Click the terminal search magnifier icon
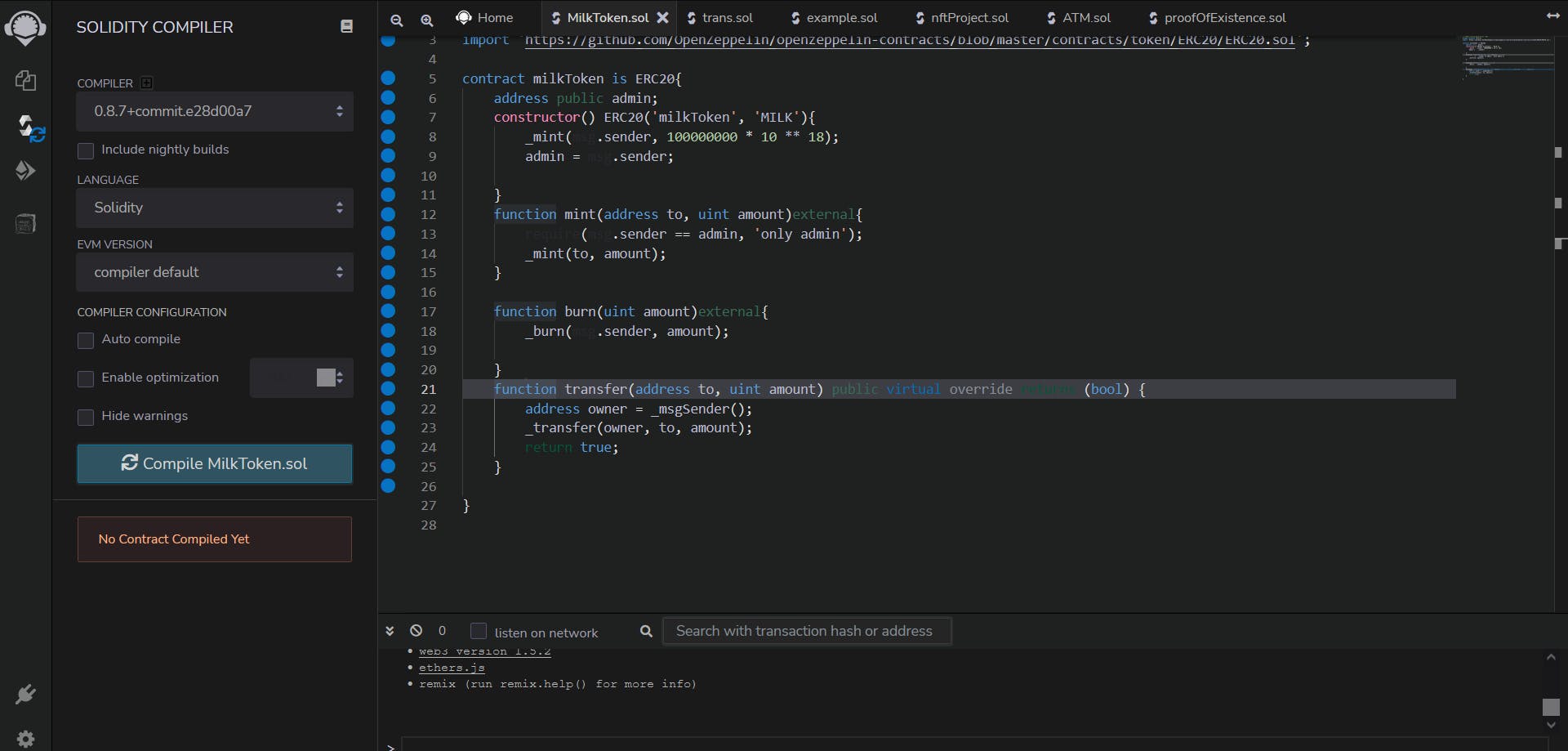This screenshot has height=751, width=1568. coord(646,631)
